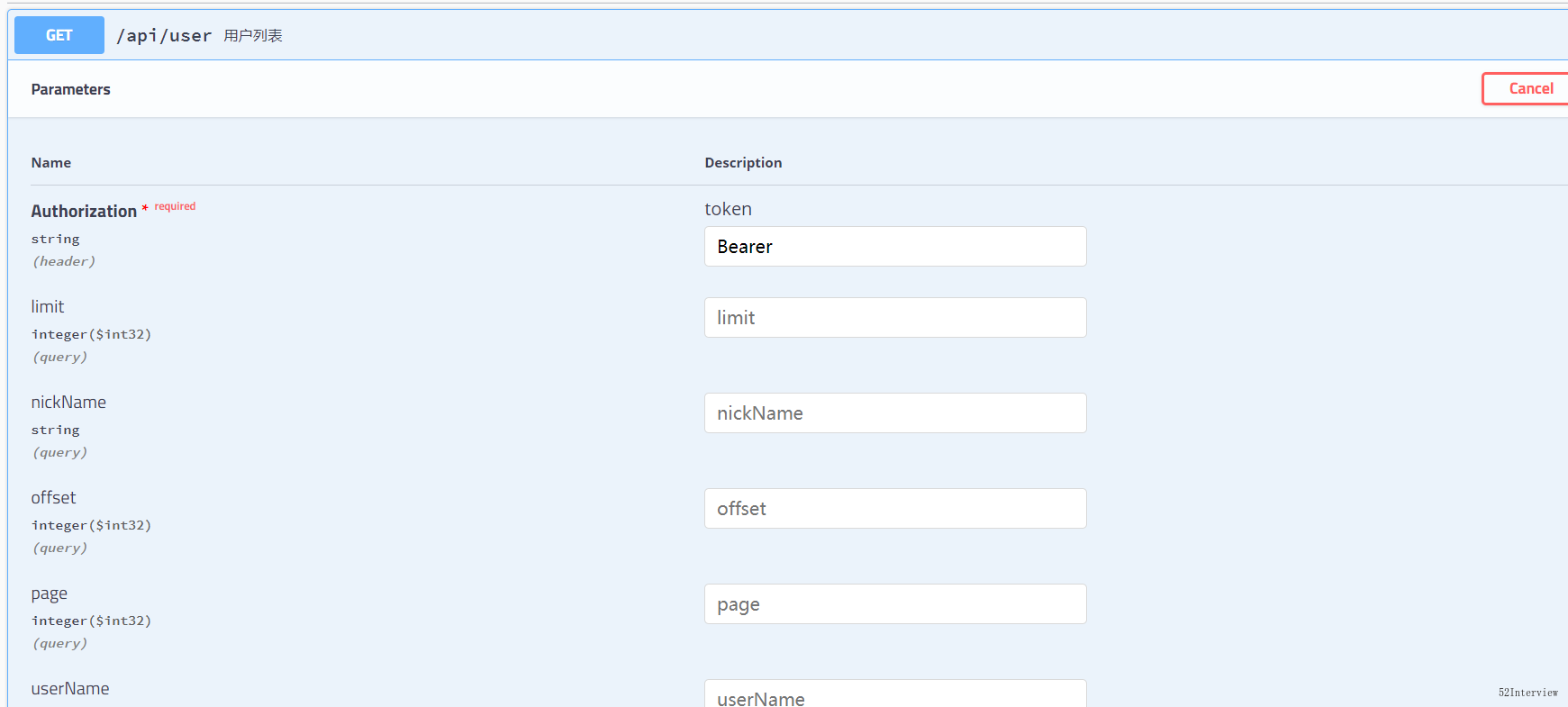
Task: Click the Authorization parameter name
Action: 84,211
